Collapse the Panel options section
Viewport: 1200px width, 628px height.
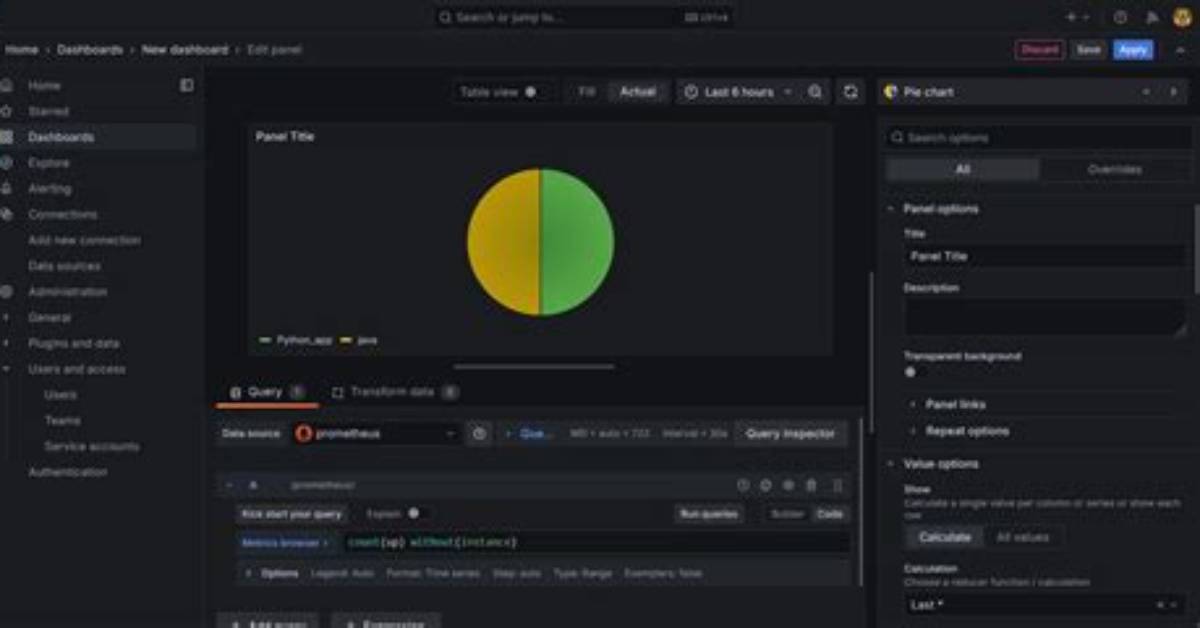(940, 209)
